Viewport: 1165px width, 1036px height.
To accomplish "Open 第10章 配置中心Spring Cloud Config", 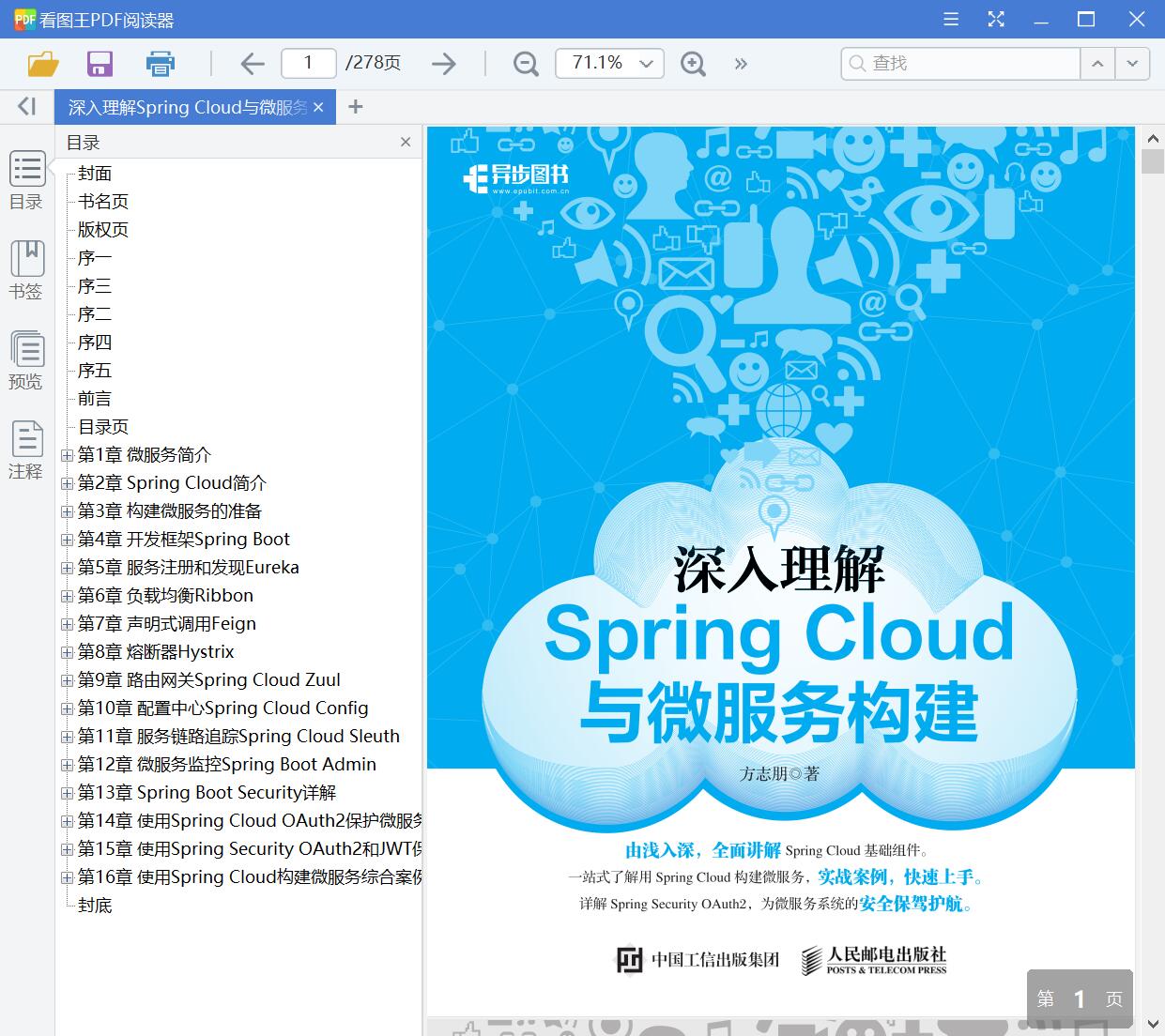I will click(223, 708).
